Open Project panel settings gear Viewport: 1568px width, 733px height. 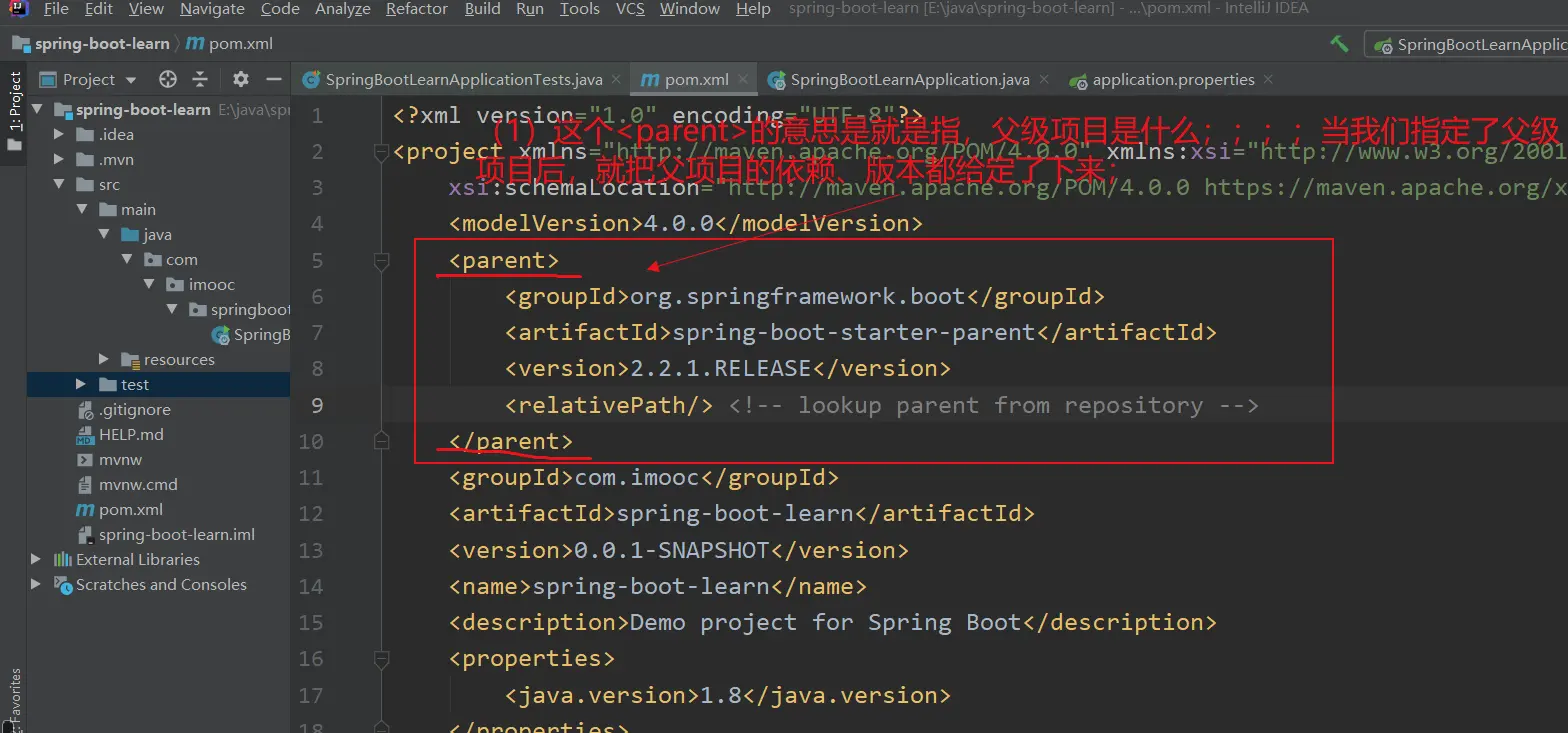(240, 79)
